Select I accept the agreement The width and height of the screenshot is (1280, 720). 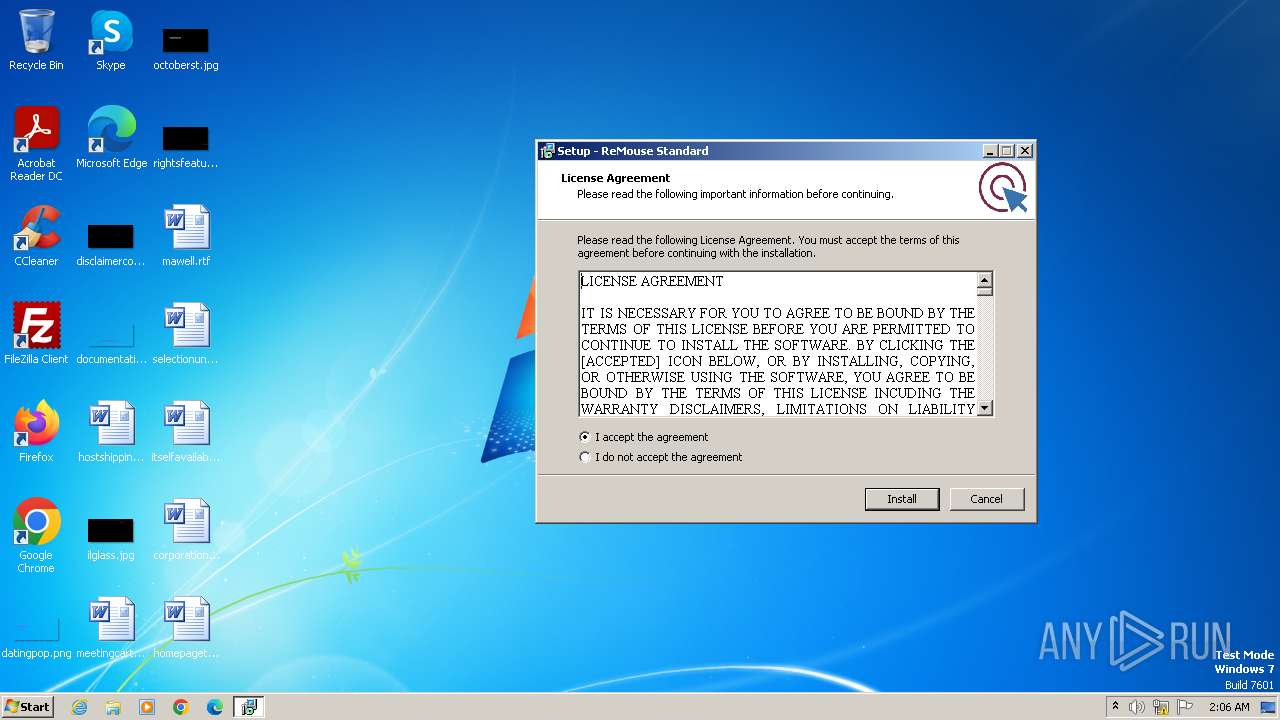645,437
